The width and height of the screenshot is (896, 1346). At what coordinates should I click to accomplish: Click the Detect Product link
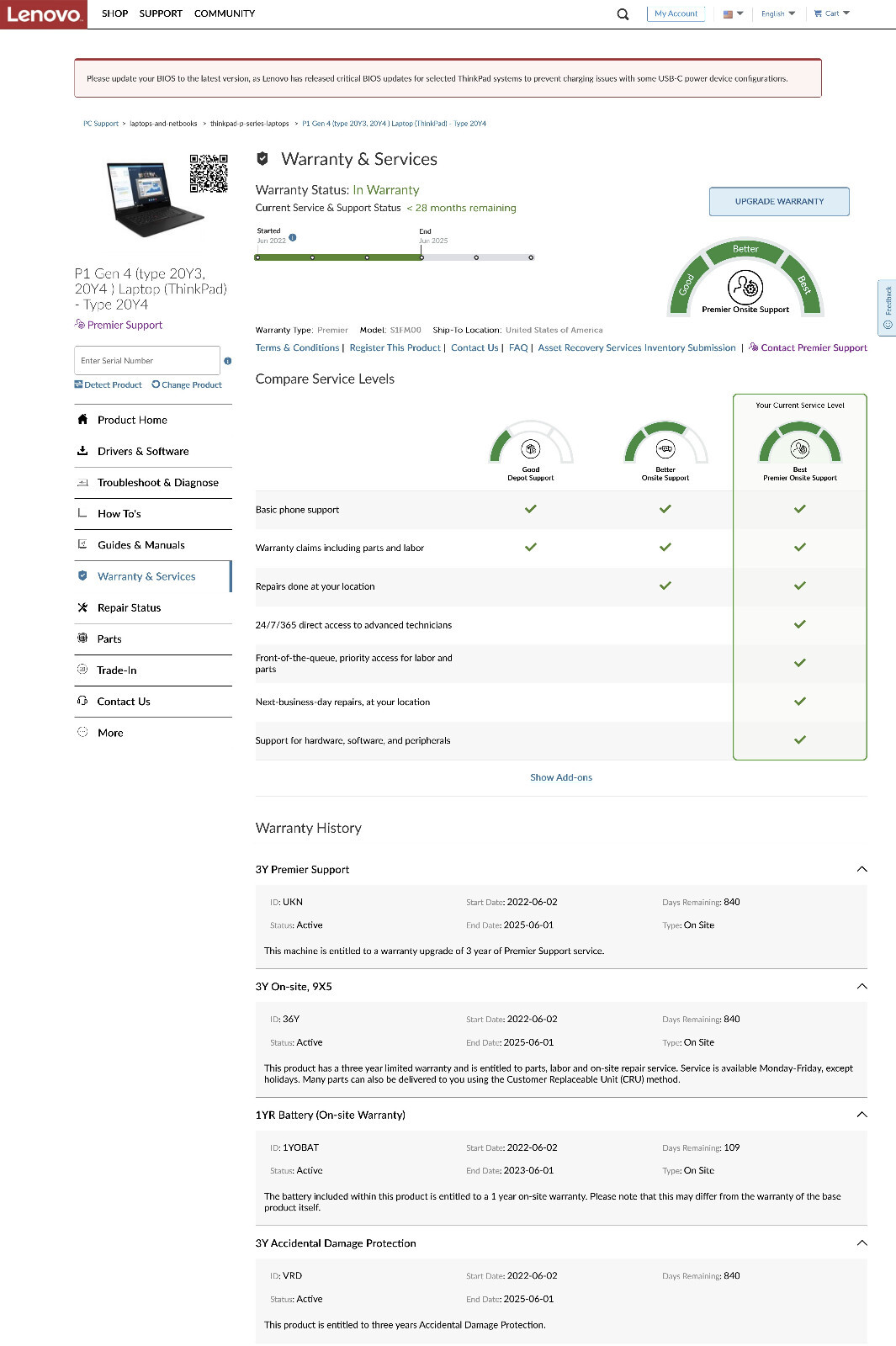(x=108, y=384)
